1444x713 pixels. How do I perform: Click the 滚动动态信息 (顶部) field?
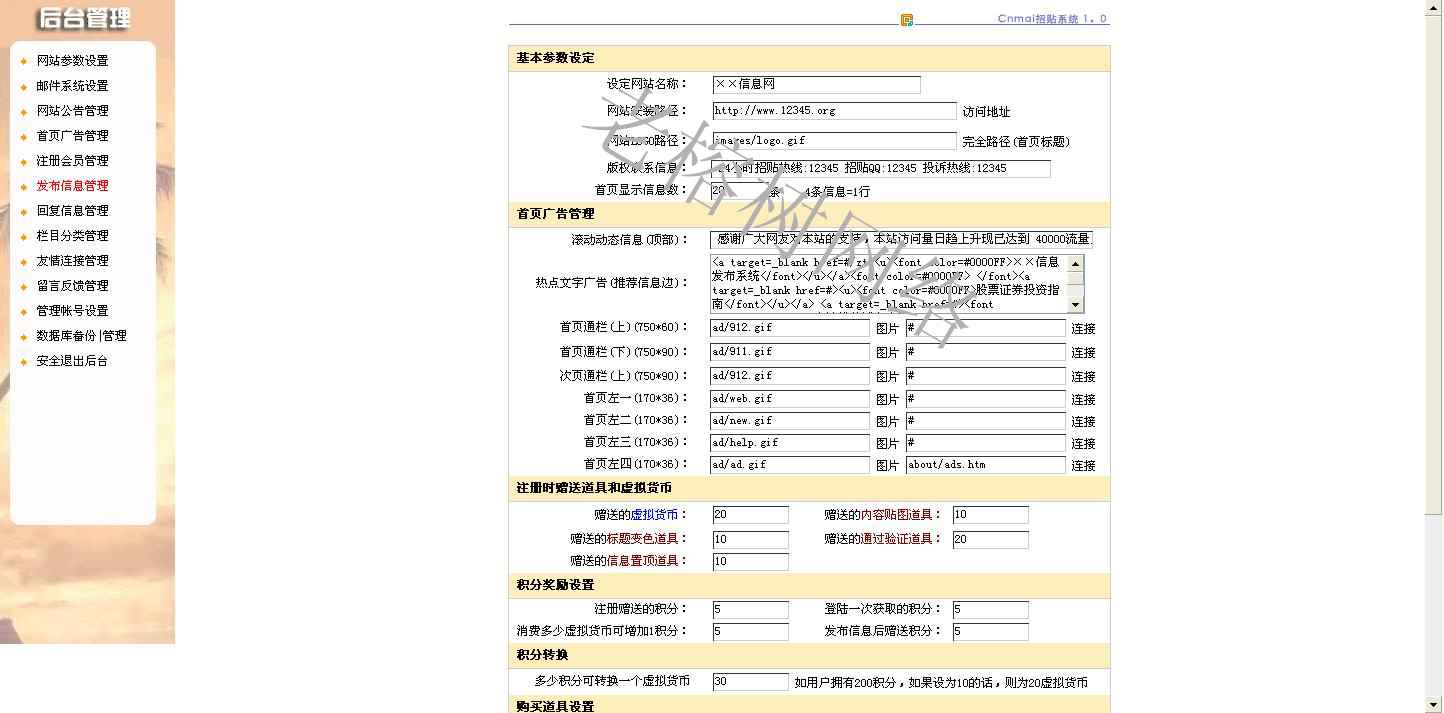click(x=902, y=240)
